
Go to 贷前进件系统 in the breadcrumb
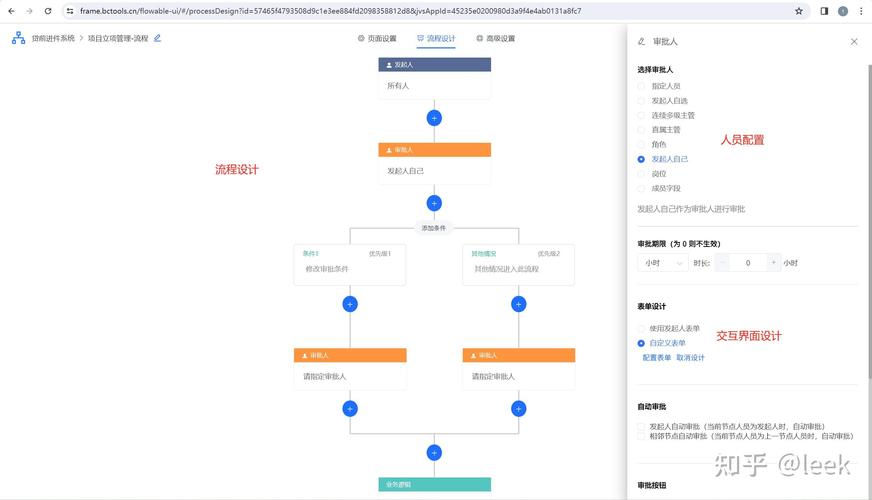[x=53, y=38]
